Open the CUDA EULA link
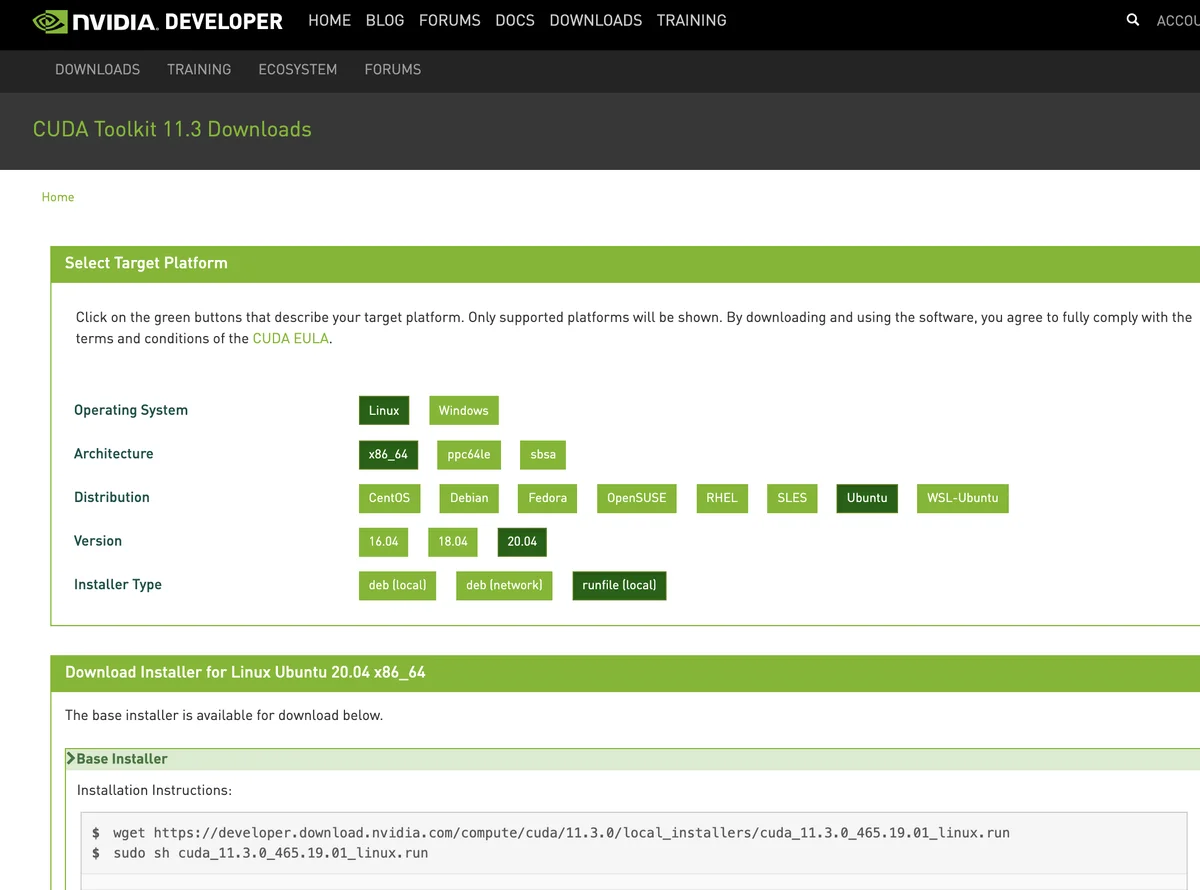This screenshot has height=890, width=1200. point(290,338)
